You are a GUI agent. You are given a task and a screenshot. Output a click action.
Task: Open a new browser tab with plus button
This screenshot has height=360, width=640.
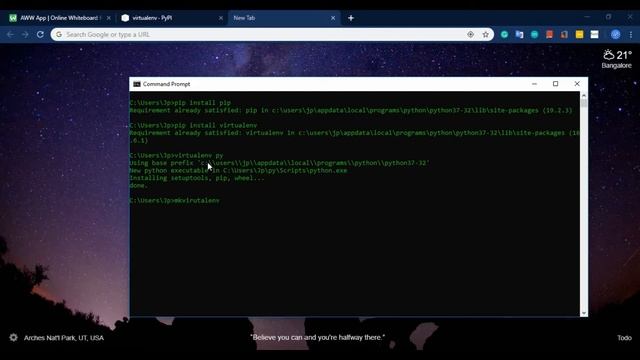[x=351, y=18]
